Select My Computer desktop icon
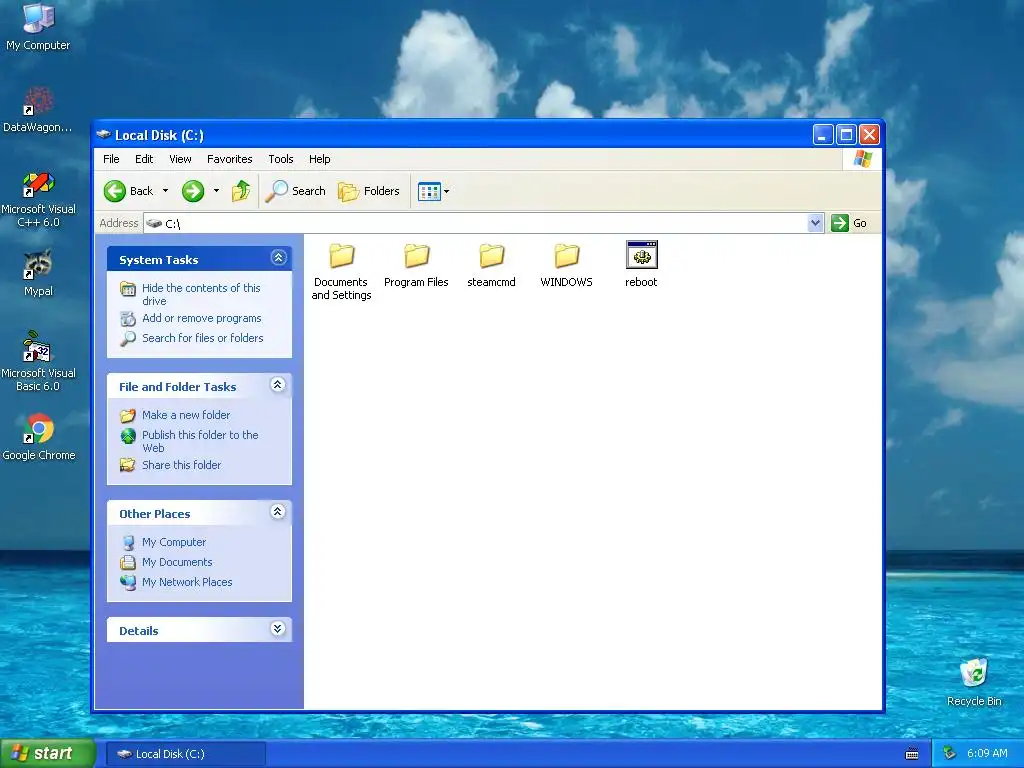 38,27
